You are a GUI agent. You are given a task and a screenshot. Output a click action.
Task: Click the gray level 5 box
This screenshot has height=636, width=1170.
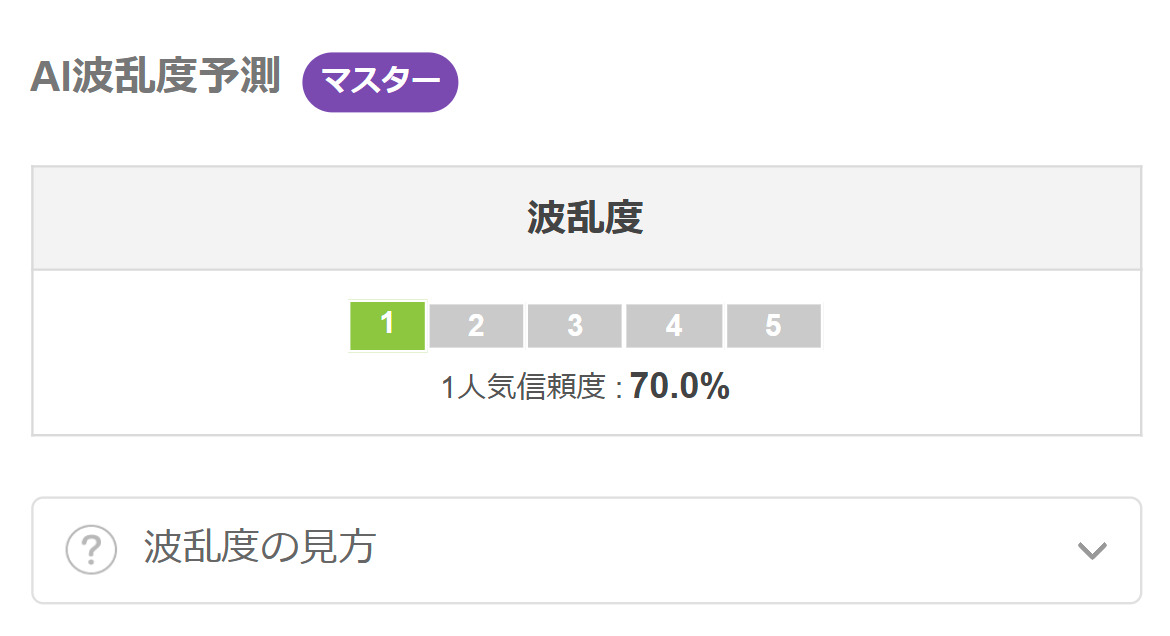click(x=773, y=325)
